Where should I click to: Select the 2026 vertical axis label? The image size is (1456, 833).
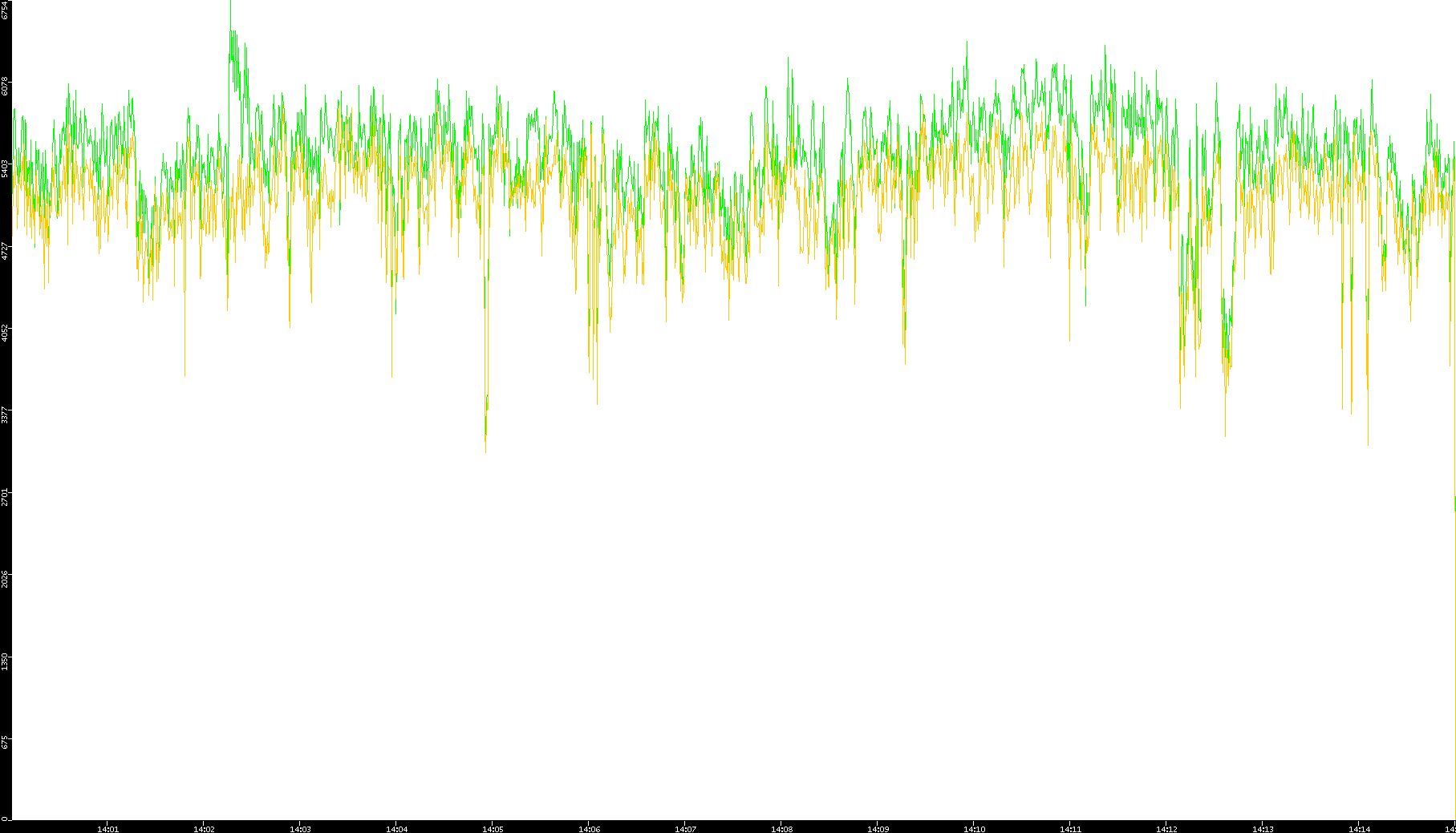point(6,579)
